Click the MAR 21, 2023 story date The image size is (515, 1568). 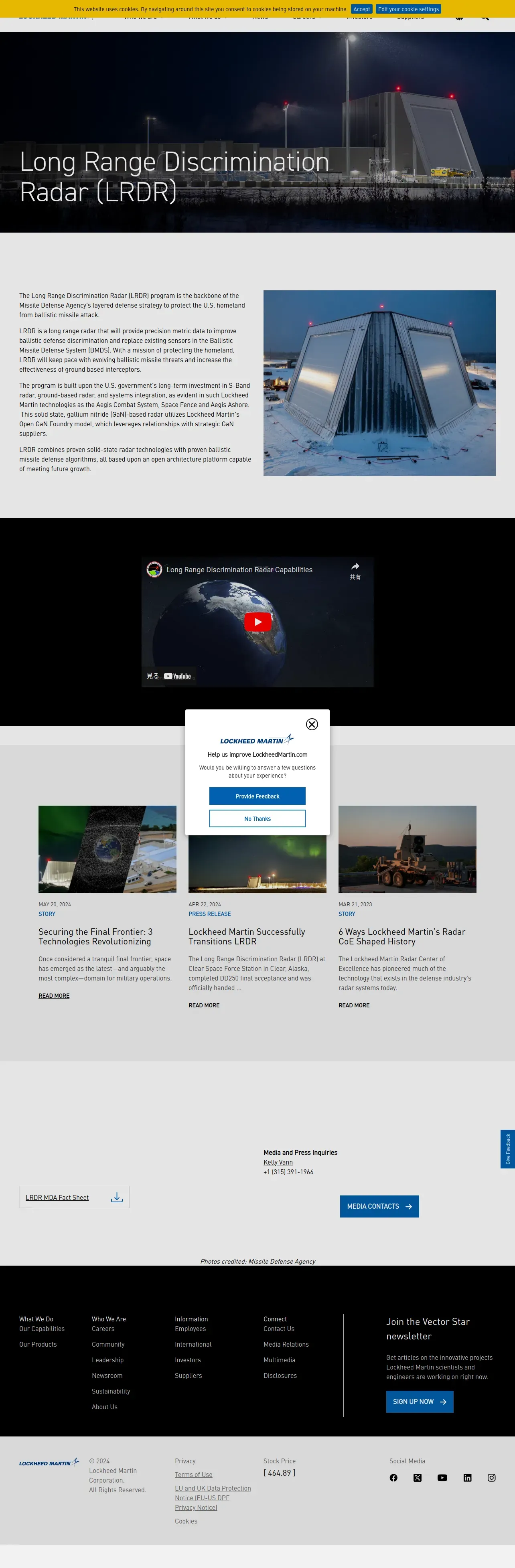click(355, 905)
